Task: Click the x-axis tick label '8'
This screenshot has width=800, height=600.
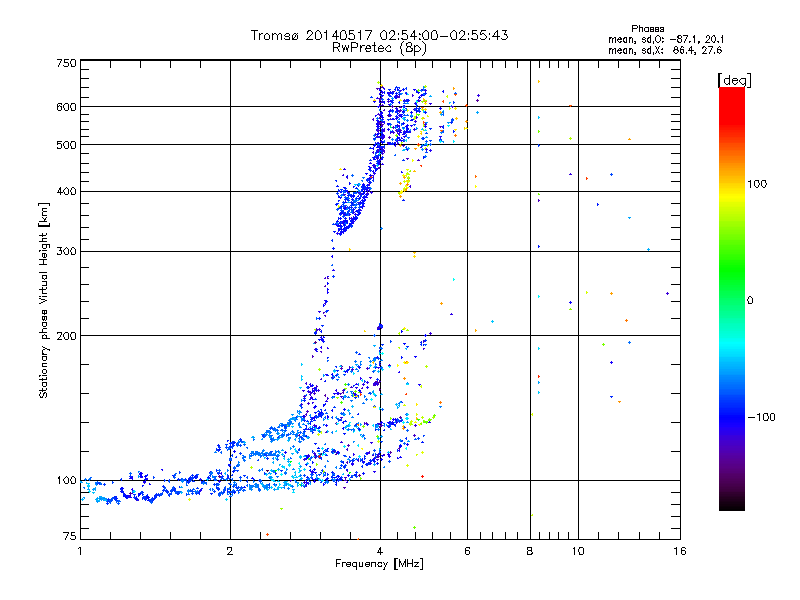Action: coord(530,551)
